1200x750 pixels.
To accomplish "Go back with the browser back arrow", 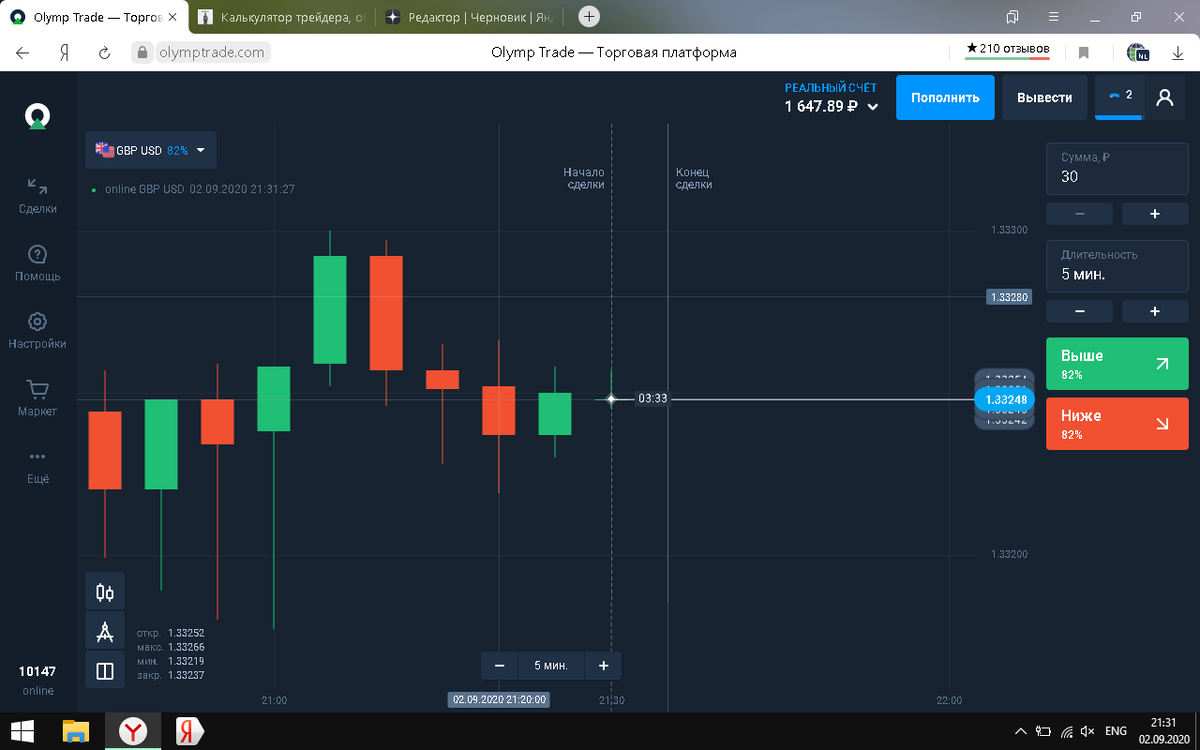I will [x=22, y=52].
